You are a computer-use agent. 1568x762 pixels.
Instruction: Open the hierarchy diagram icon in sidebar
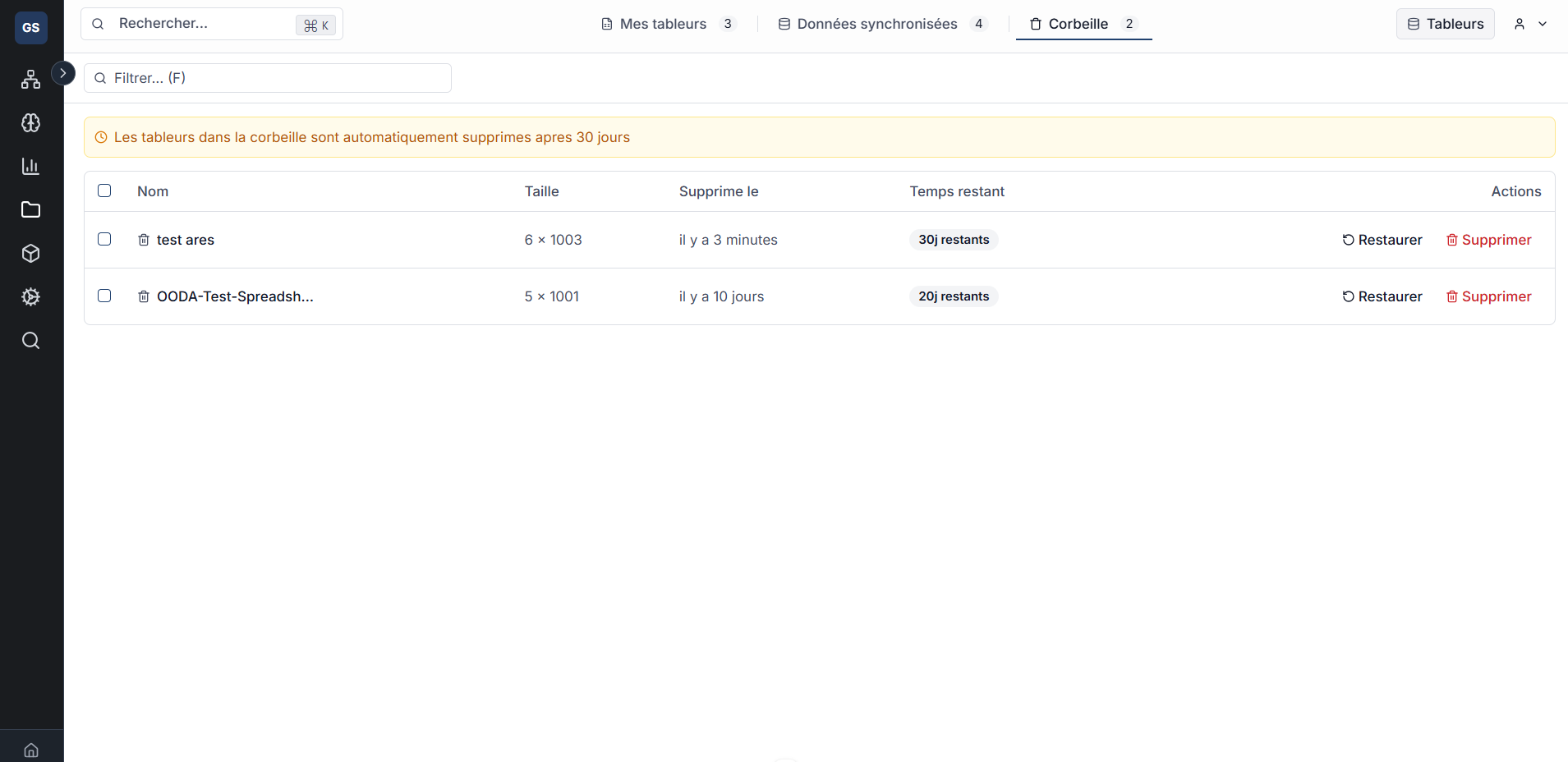click(x=31, y=80)
